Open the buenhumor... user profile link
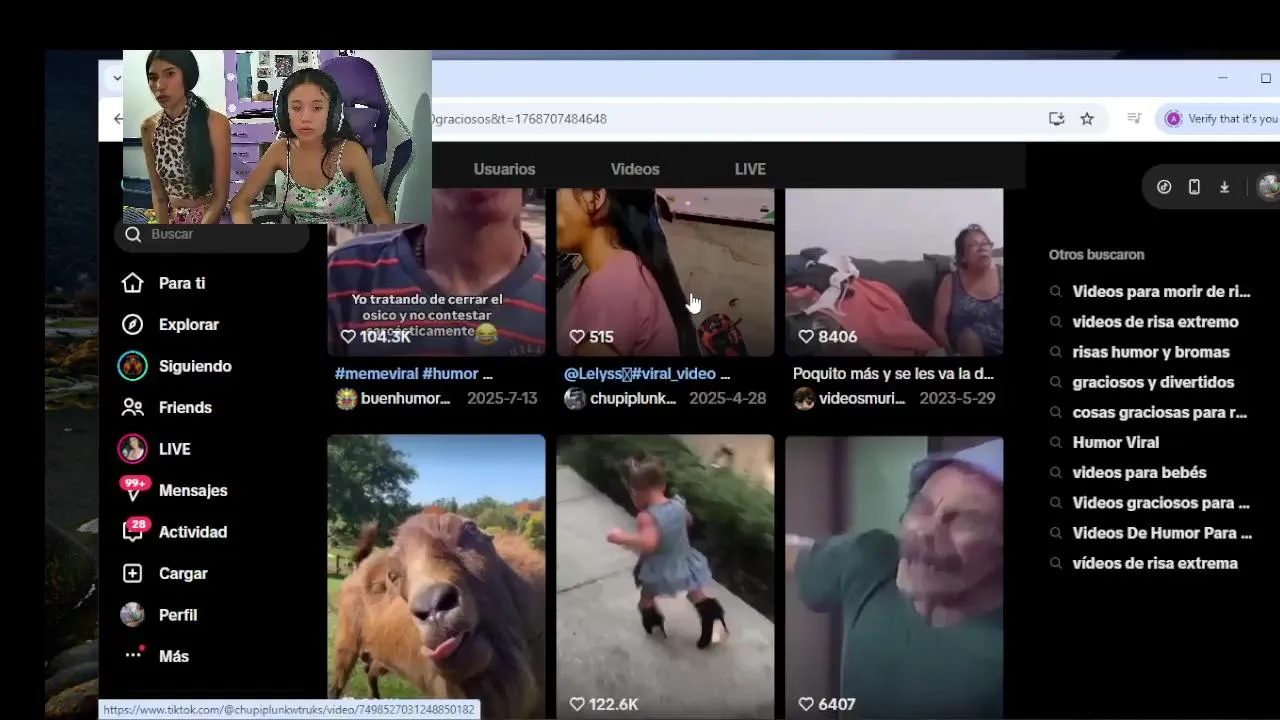This screenshot has width=1280, height=720. coord(405,398)
